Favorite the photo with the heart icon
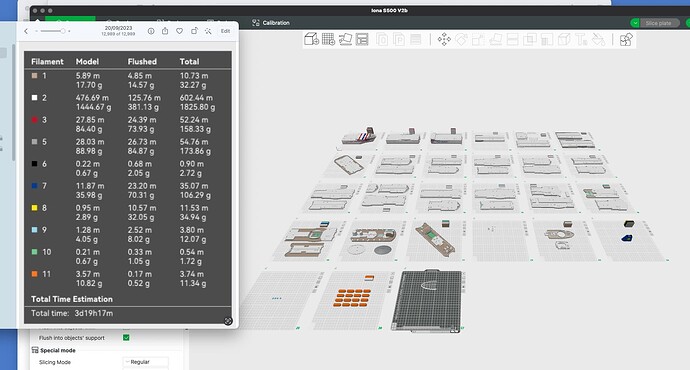The width and height of the screenshot is (690, 370). coord(180,31)
